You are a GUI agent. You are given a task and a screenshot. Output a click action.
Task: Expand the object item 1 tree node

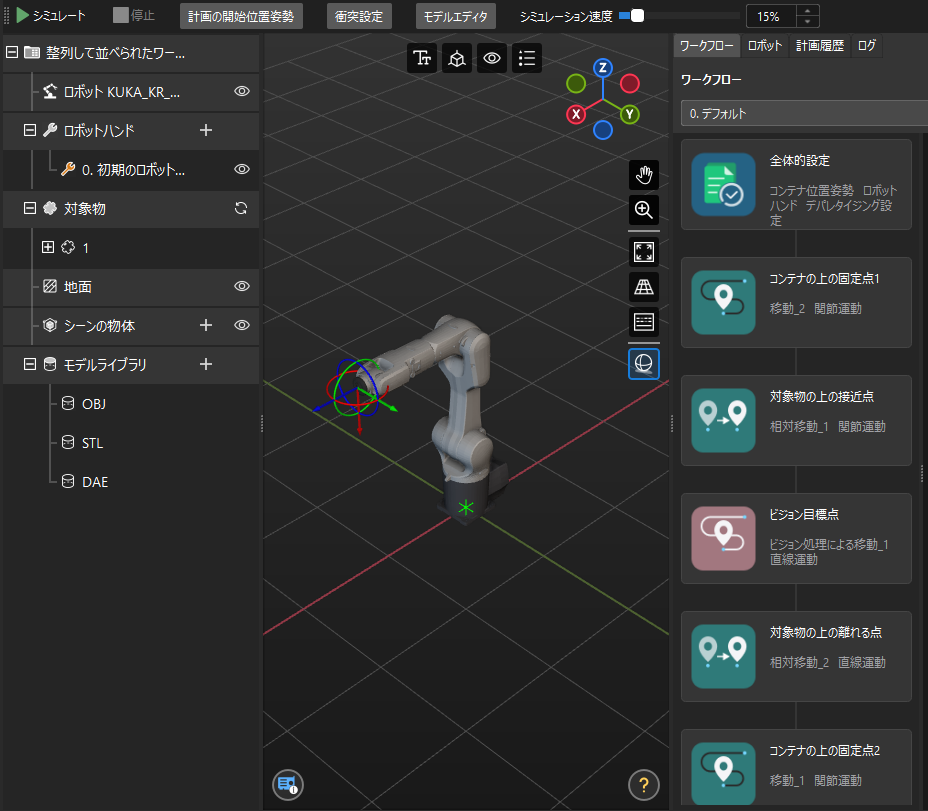pyautogui.click(x=47, y=247)
